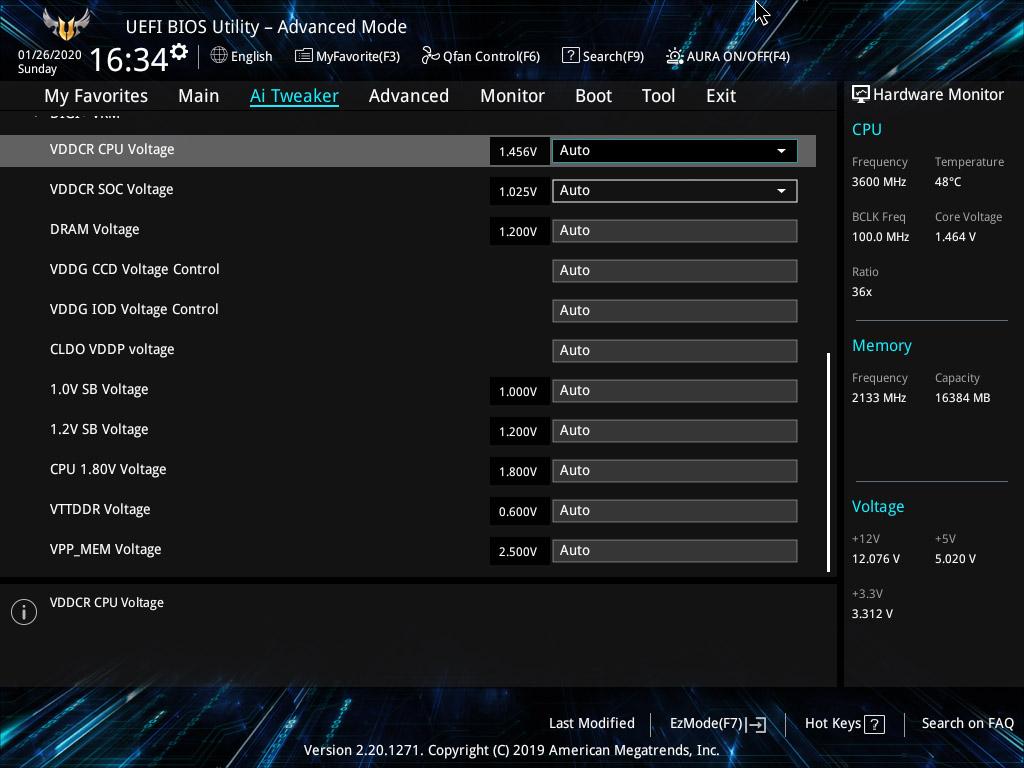Click the 3600 MHz CPU frequency value
The height and width of the screenshot is (768, 1024).
click(x=879, y=182)
